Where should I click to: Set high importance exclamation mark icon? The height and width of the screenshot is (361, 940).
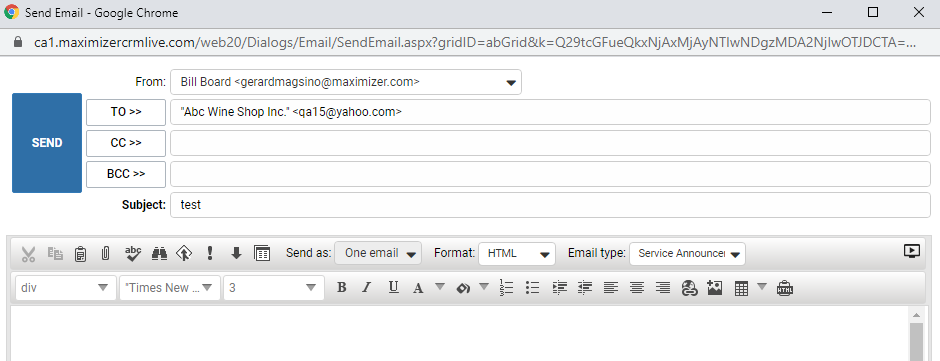[210, 253]
